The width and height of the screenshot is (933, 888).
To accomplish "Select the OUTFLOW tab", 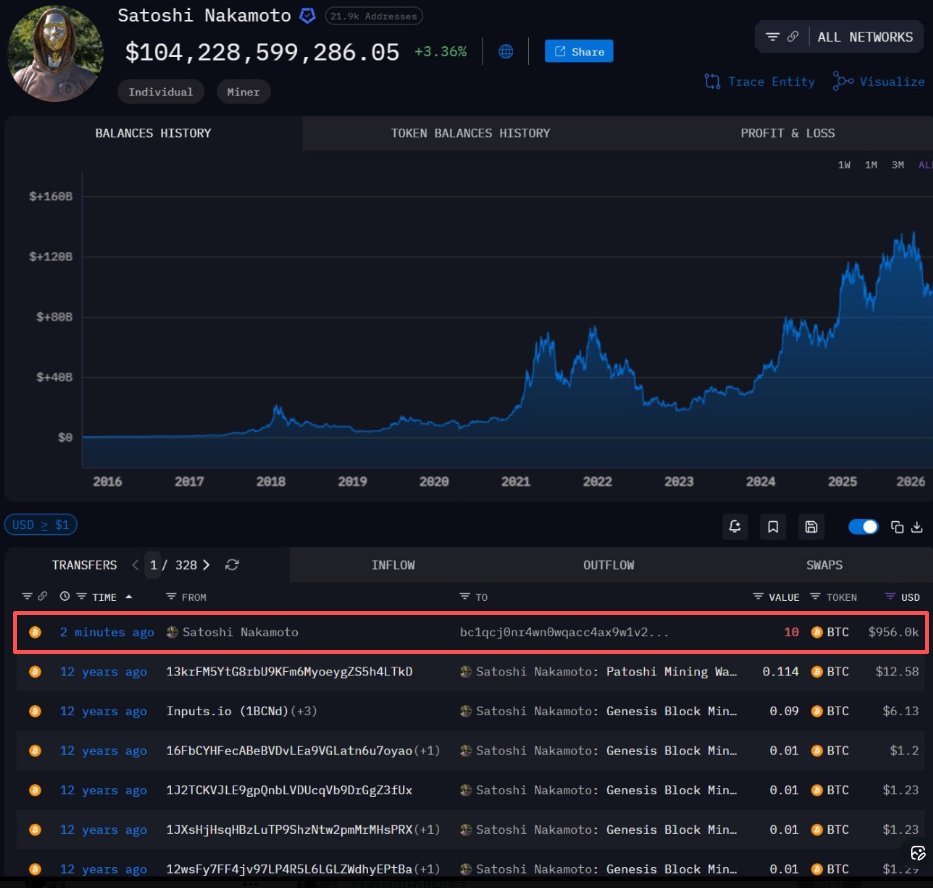I will (x=608, y=565).
